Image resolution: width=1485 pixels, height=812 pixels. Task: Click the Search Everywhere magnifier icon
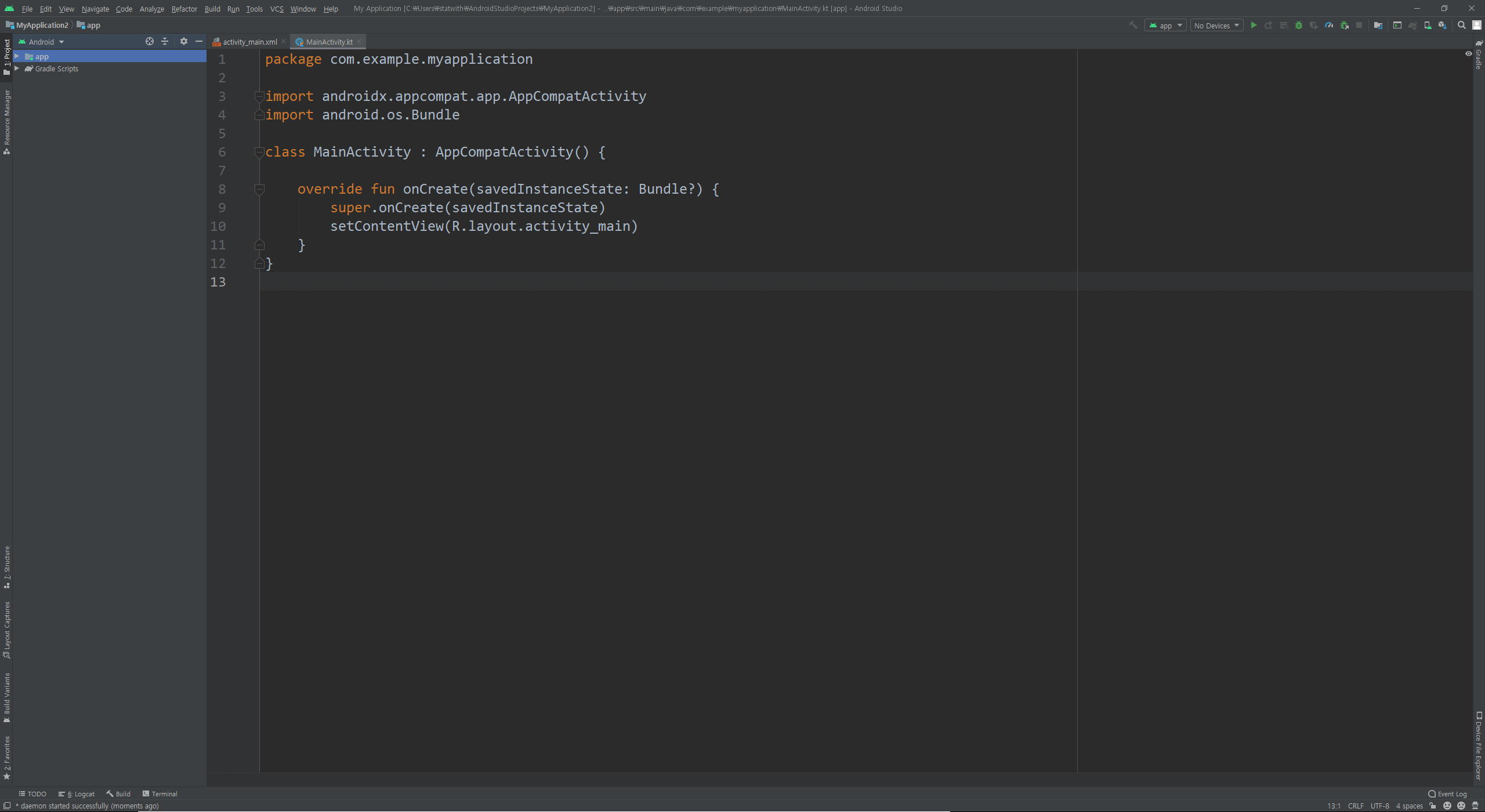tap(1462, 26)
